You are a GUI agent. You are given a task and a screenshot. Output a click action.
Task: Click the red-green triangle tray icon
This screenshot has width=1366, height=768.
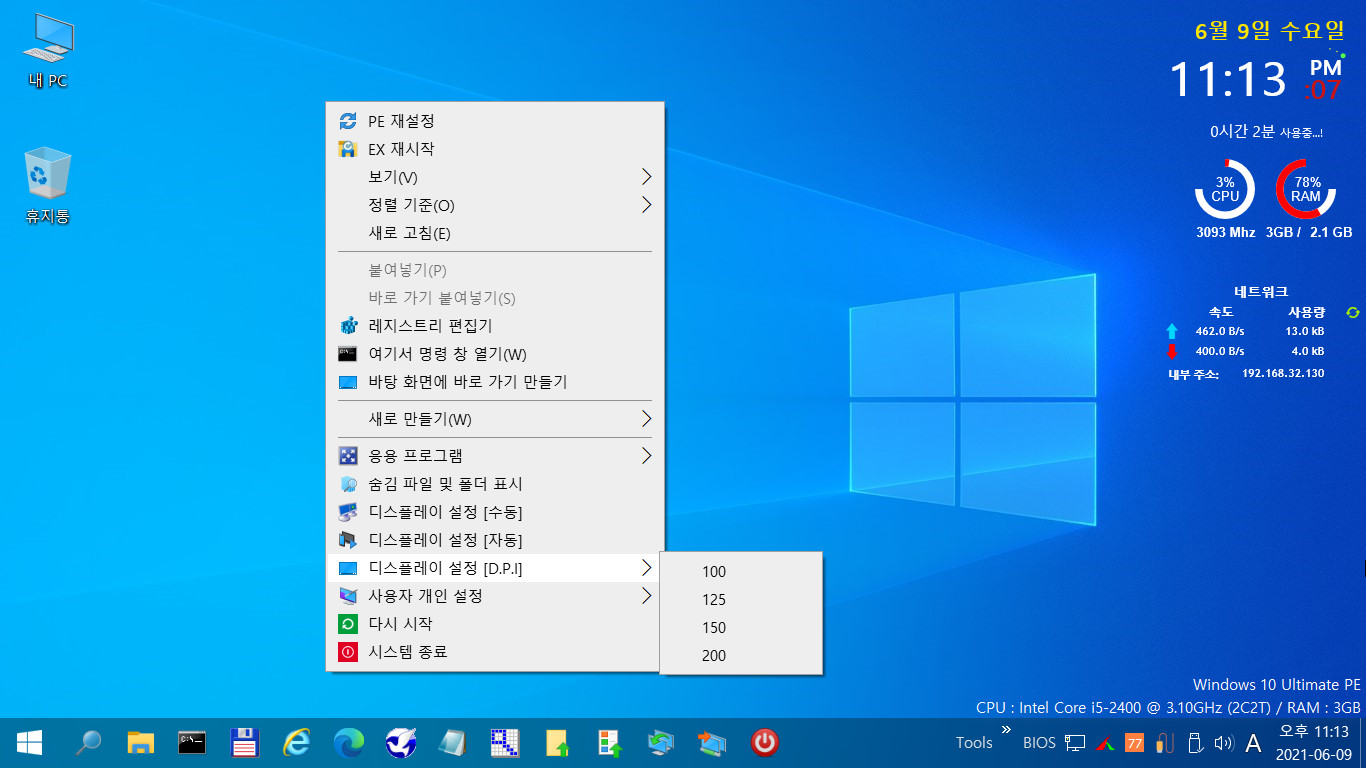tap(1105, 743)
